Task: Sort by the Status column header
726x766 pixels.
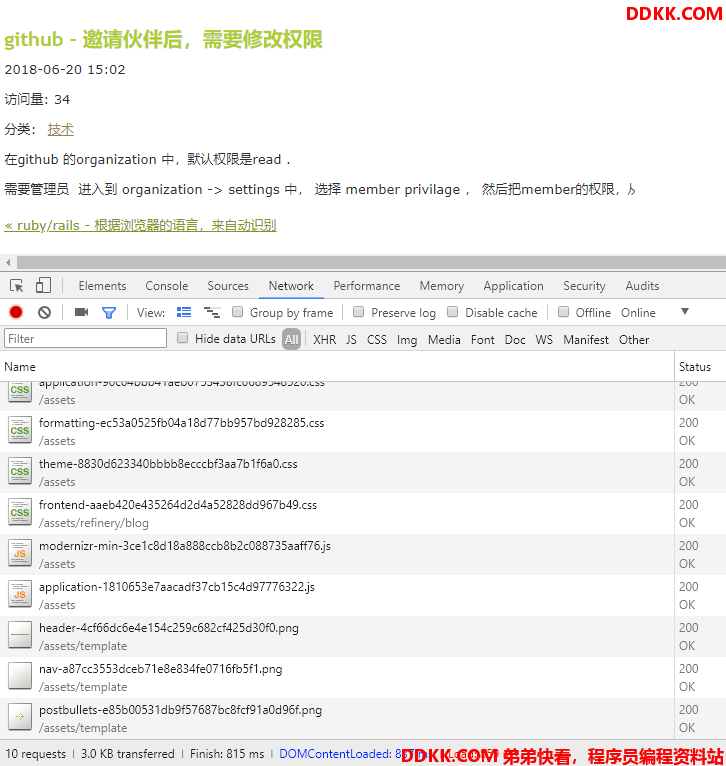Action: point(700,366)
